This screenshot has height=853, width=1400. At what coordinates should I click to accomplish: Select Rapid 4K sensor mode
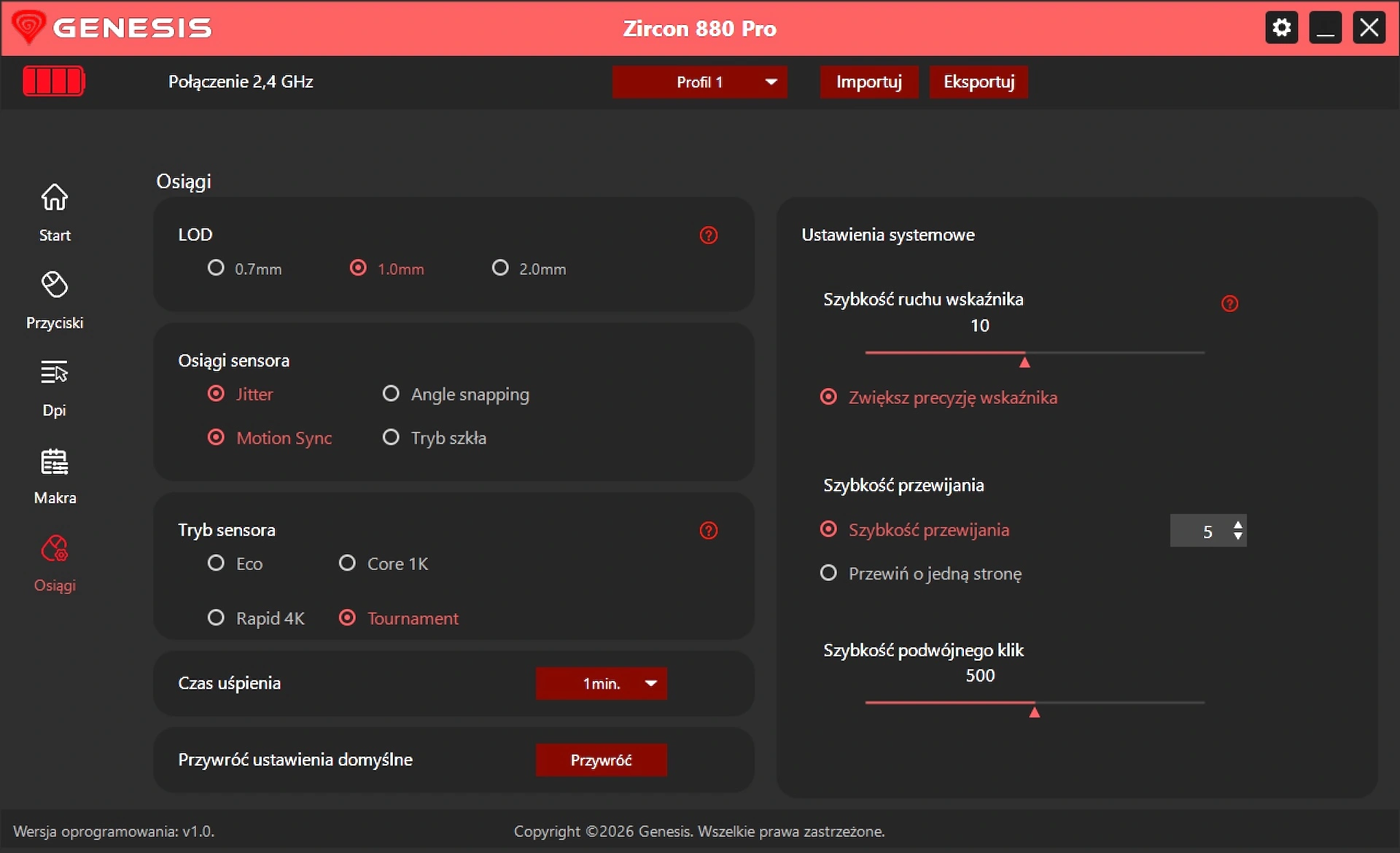point(256,618)
